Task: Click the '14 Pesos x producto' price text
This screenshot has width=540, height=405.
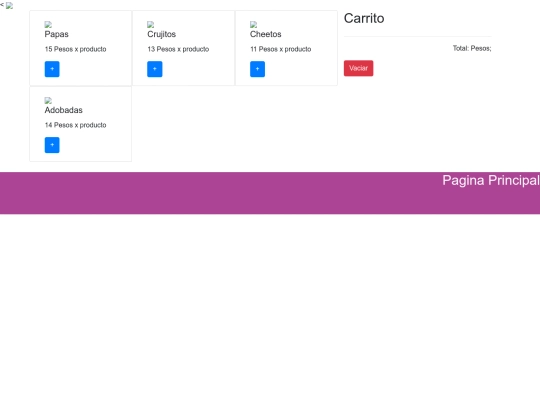Action: [75, 125]
